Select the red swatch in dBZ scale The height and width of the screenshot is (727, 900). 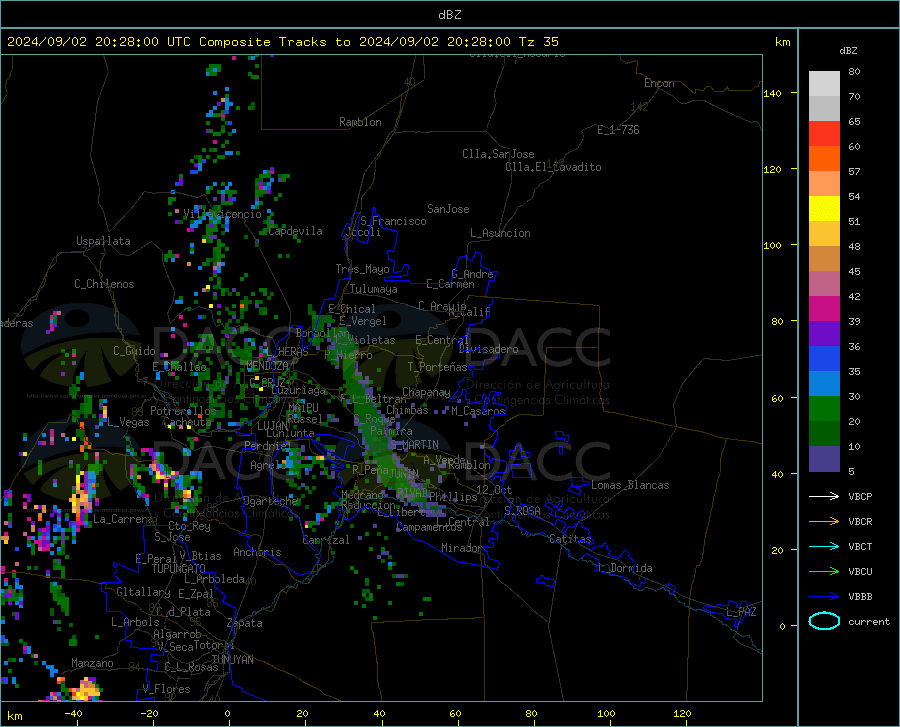(824, 133)
